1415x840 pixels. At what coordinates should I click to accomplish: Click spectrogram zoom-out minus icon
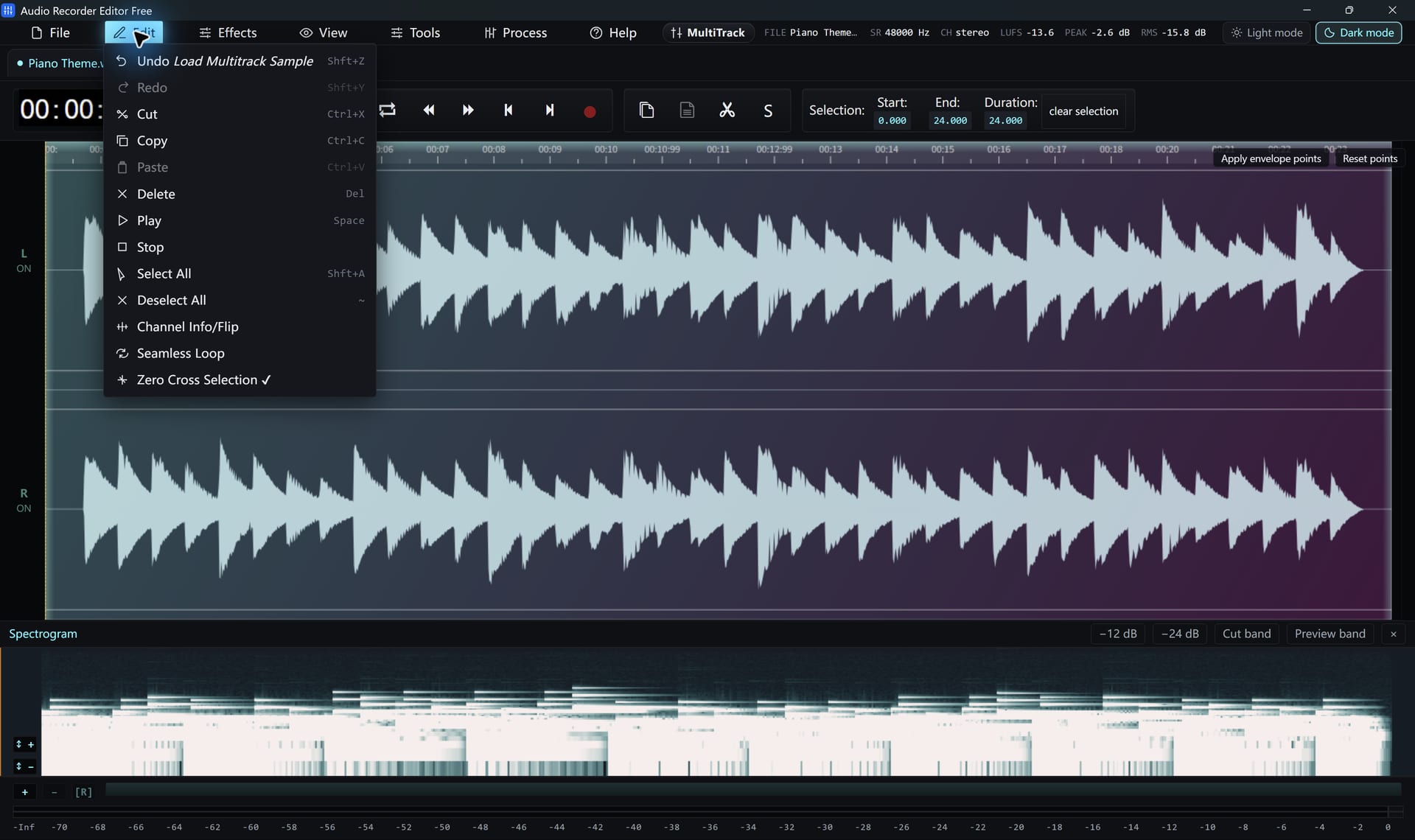pos(24,766)
